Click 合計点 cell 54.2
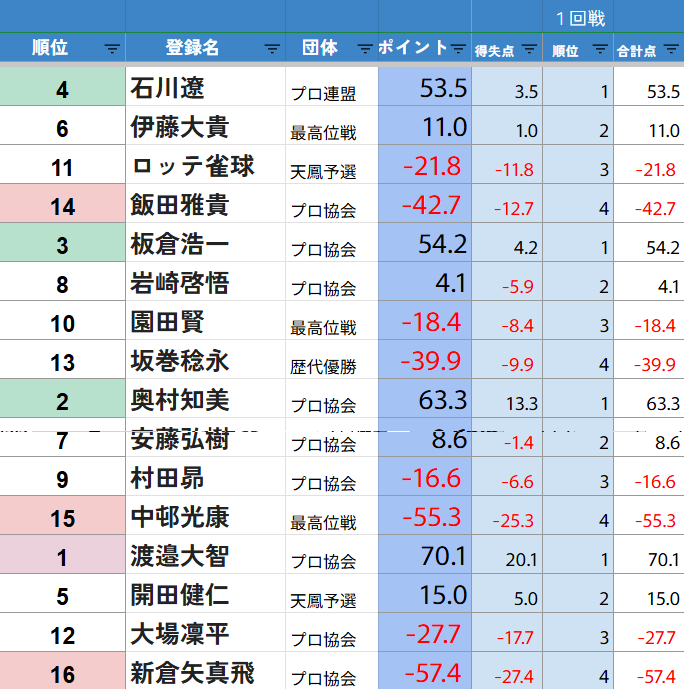The height and width of the screenshot is (689, 684). 649,243
